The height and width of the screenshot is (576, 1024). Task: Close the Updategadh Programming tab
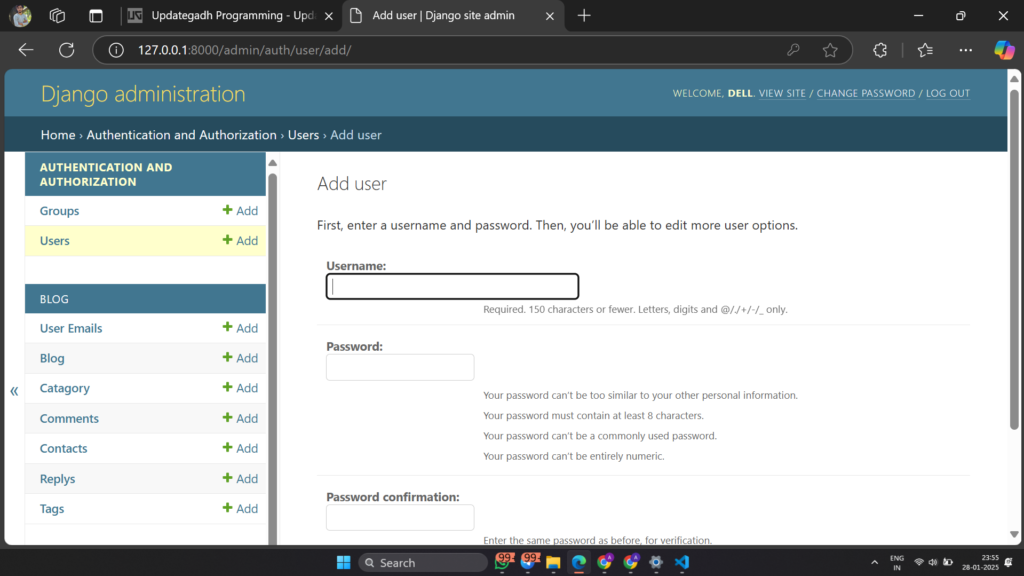[328, 16]
